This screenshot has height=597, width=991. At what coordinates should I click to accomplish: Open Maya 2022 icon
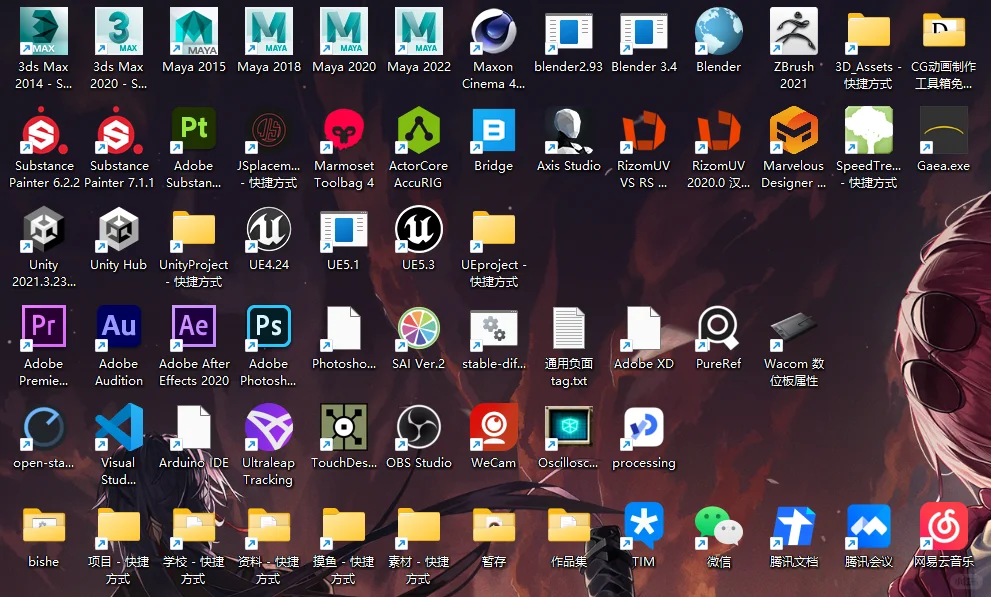[x=419, y=31]
